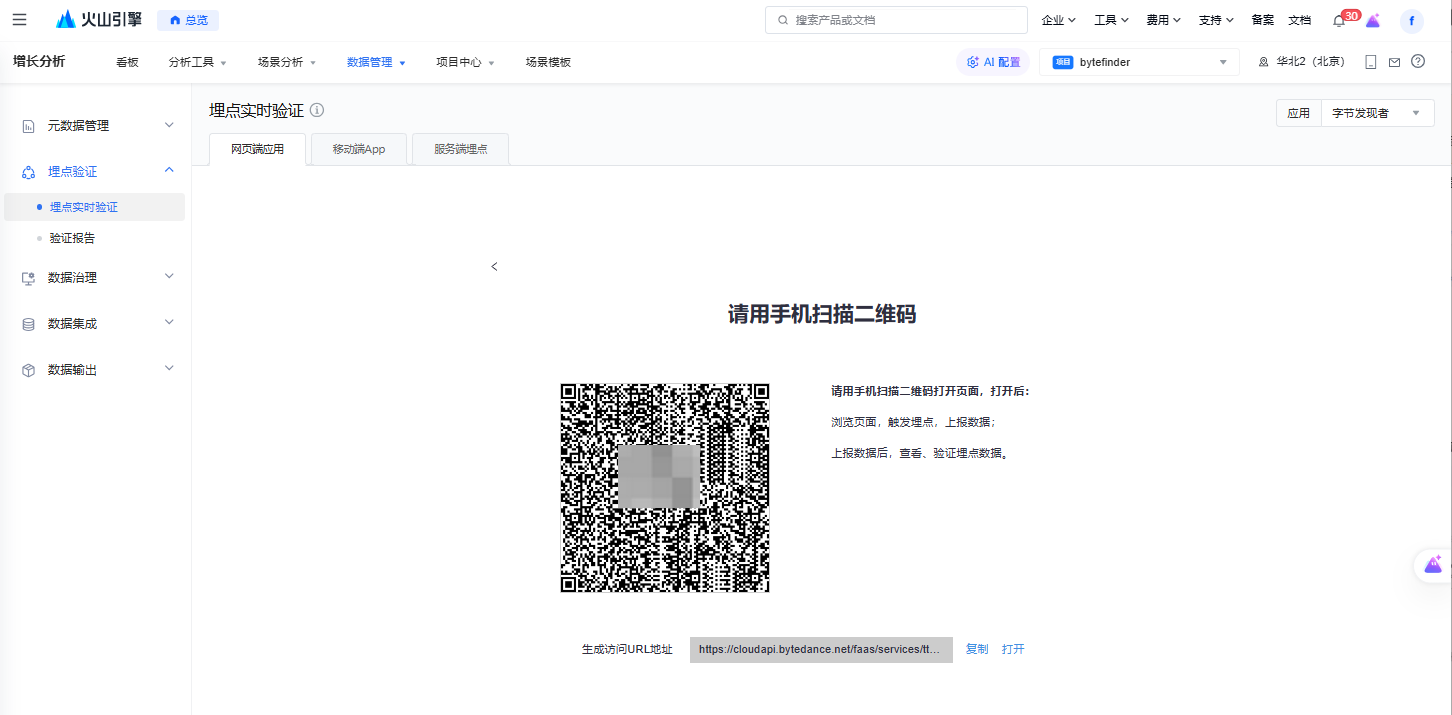
Task: Click the 增长分析 product title
Action: tap(39, 61)
